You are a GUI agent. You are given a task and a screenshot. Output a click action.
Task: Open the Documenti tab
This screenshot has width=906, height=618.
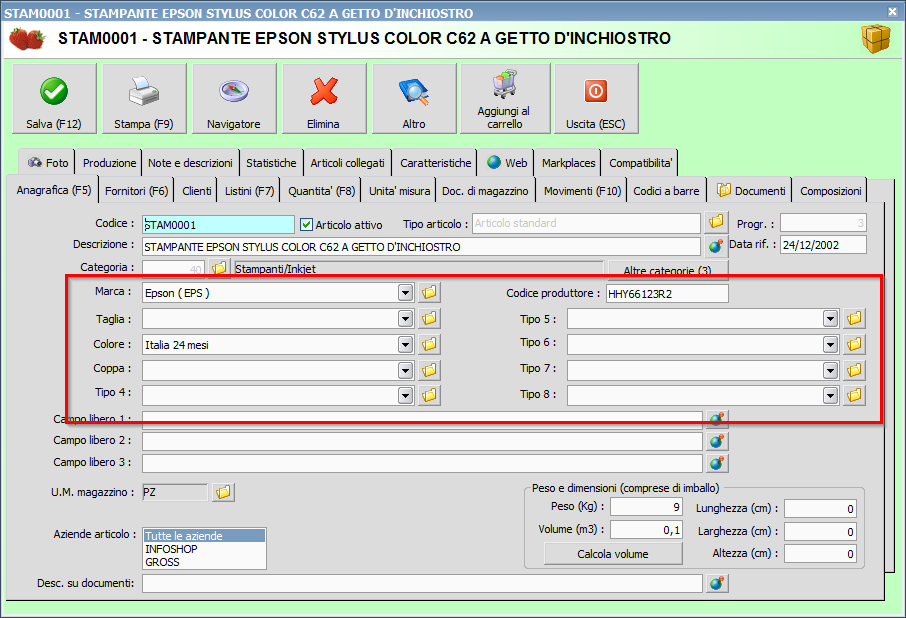(x=750, y=191)
